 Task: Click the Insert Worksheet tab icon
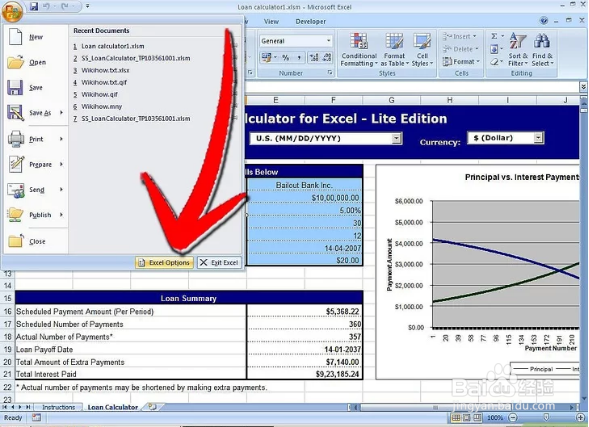152,406
